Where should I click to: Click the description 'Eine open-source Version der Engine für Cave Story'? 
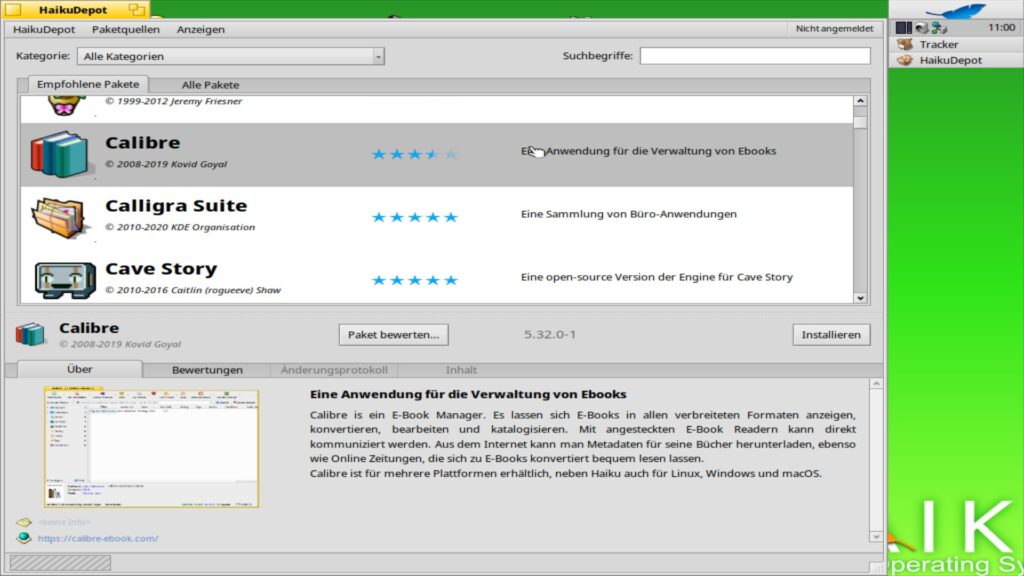(656, 277)
